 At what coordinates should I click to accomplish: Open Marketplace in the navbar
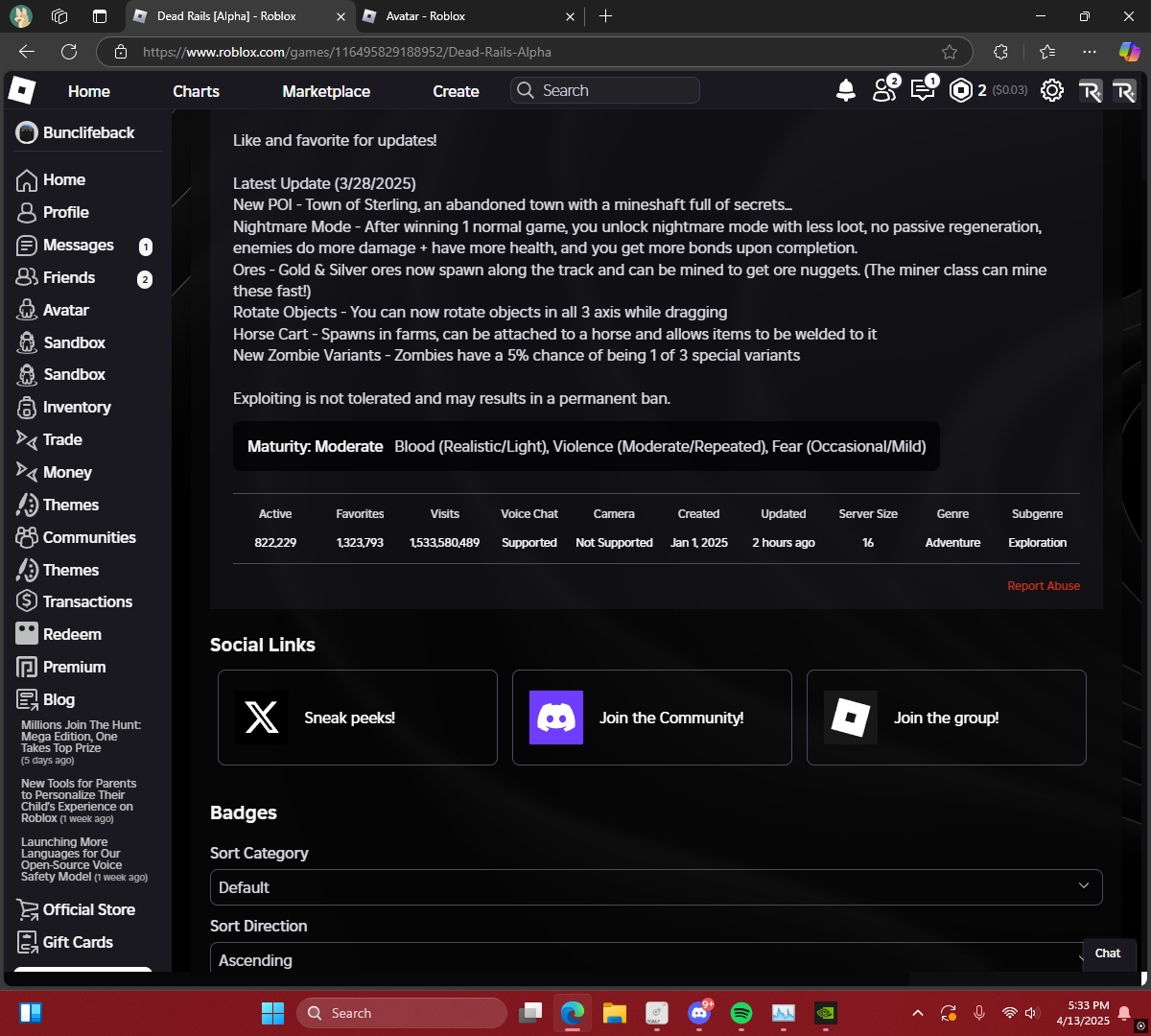[326, 91]
